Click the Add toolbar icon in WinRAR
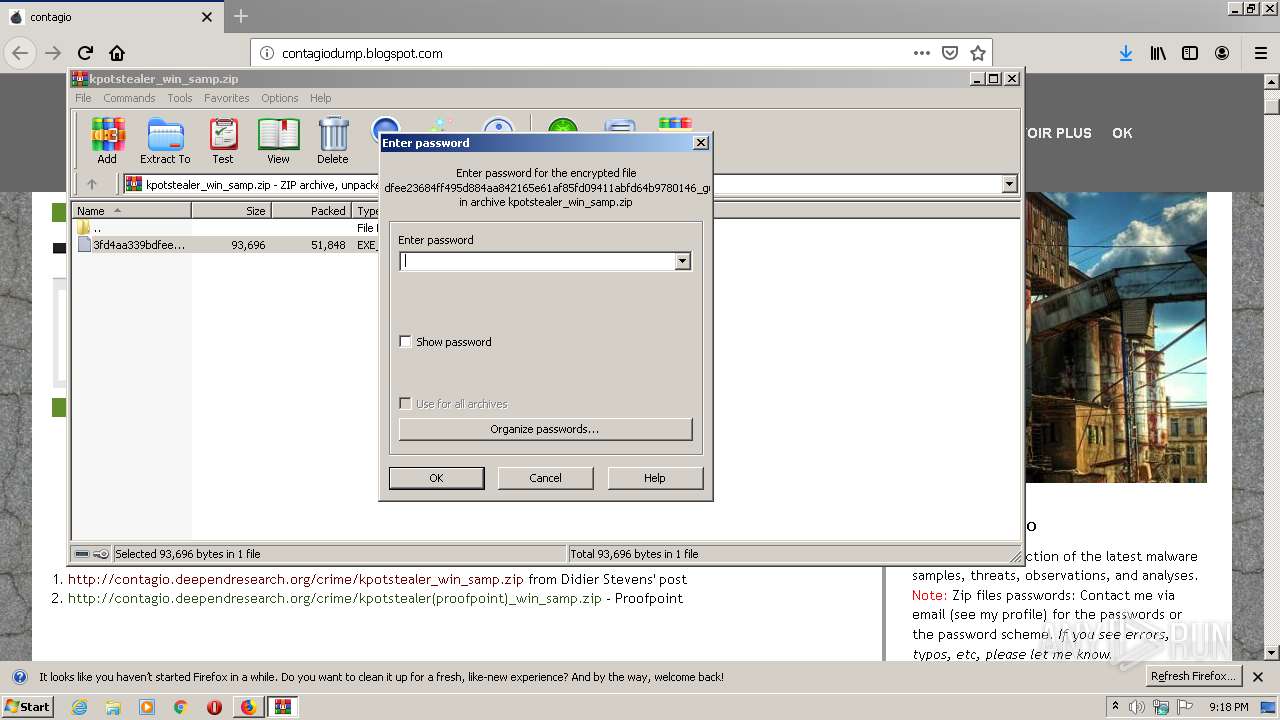The image size is (1280, 720). tap(107, 140)
